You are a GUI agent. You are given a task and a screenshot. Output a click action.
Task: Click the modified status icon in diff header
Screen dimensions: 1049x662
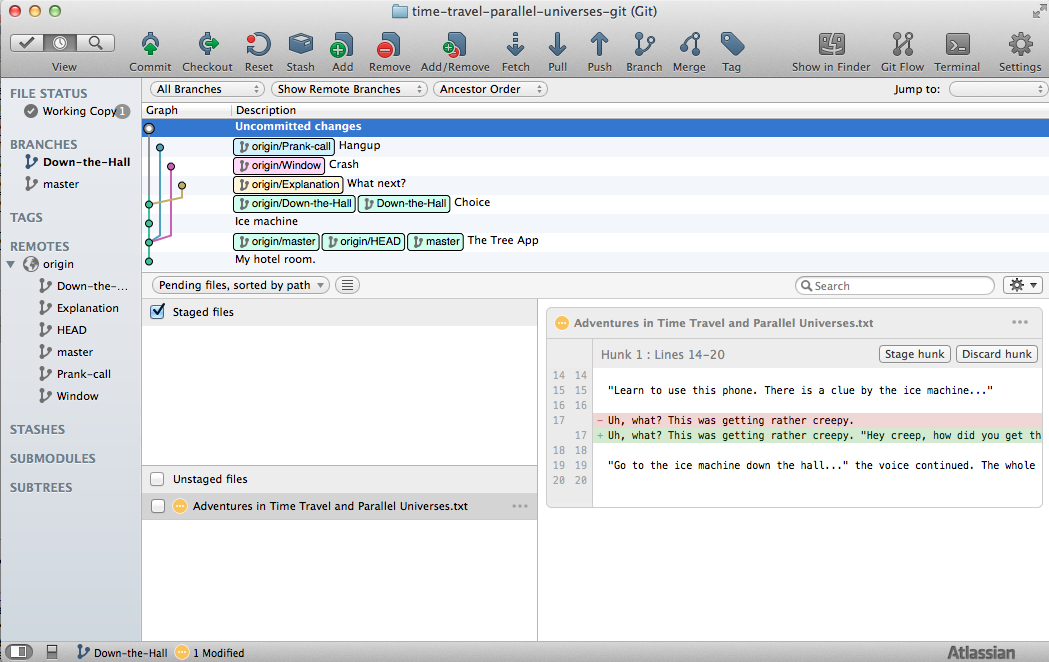tap(562, 323)
